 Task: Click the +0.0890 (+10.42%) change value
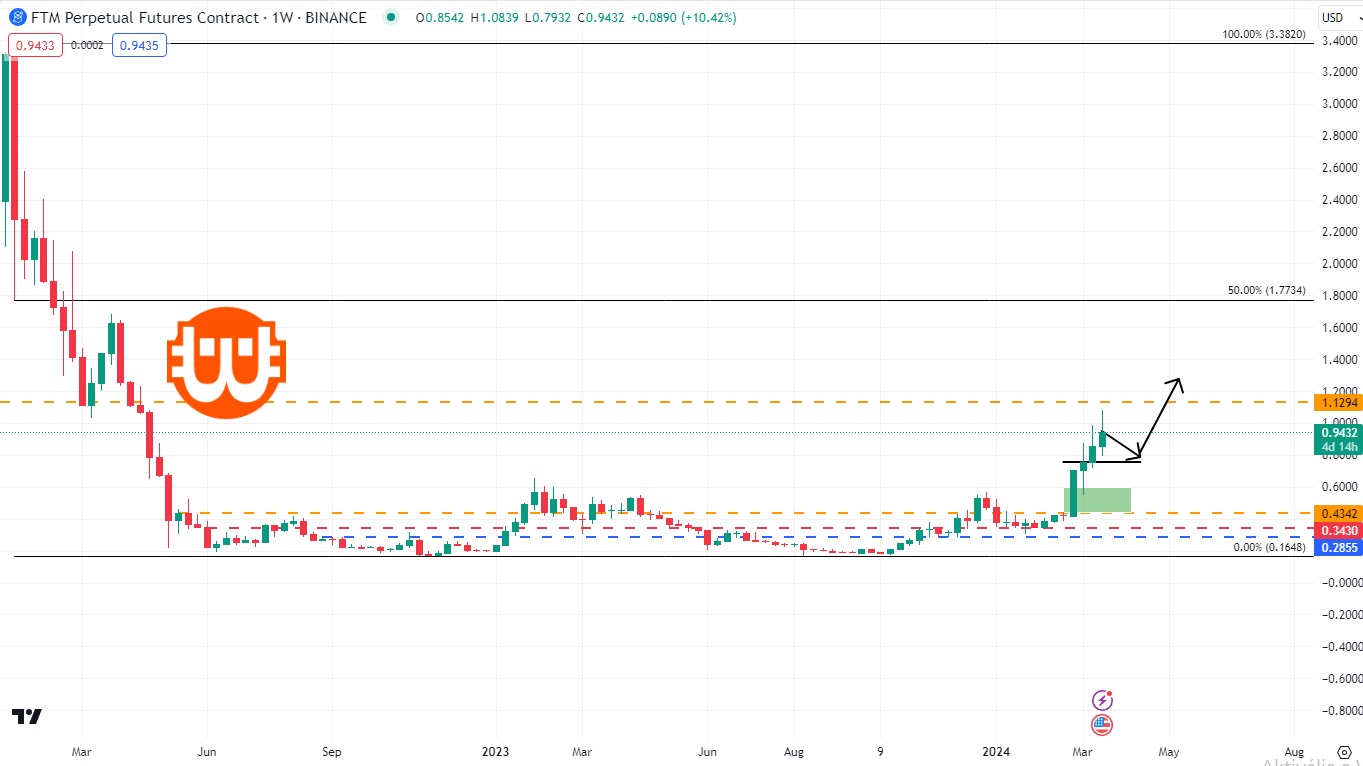click(685, 17)
